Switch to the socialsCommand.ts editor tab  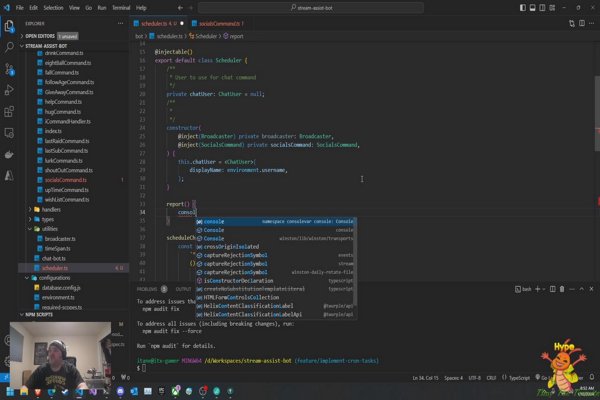pos(218,24)
